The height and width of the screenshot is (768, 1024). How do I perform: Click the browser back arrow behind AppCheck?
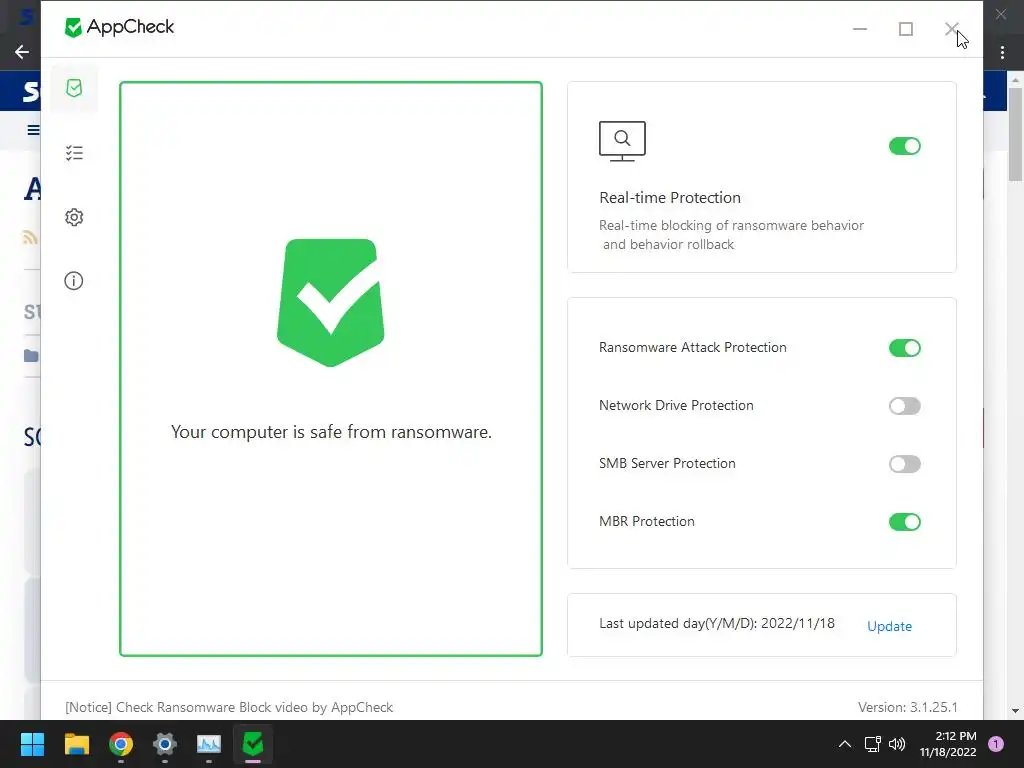[22, 52]
